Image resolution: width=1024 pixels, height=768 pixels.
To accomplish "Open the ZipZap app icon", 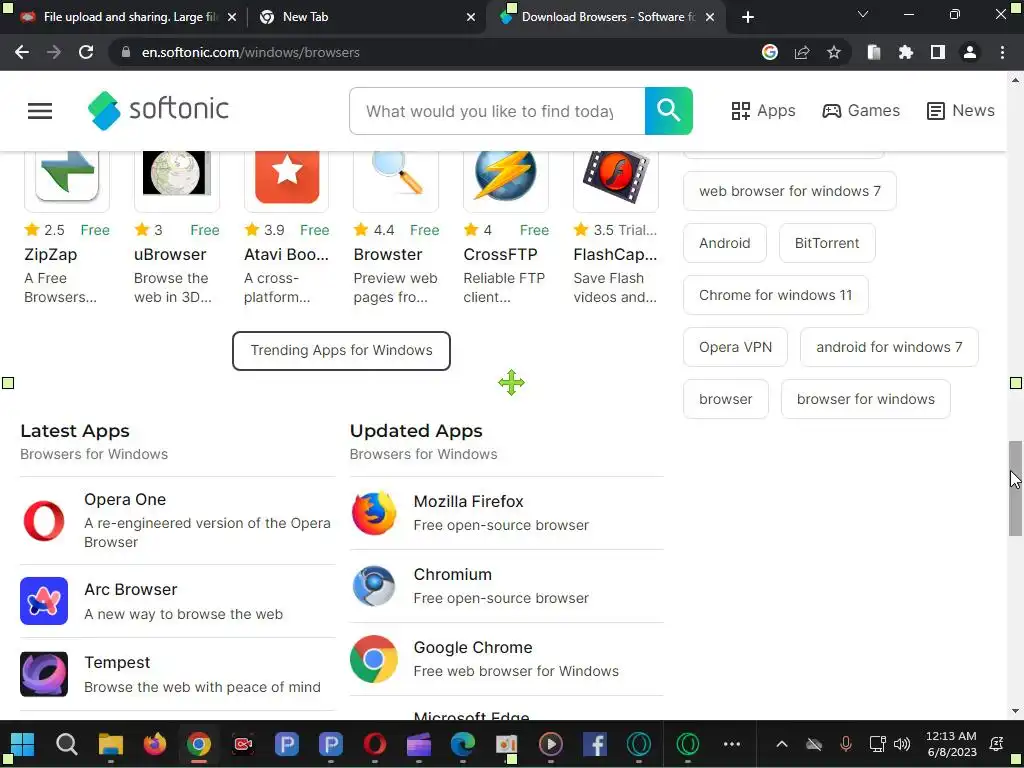I will [x=67, y=175].
